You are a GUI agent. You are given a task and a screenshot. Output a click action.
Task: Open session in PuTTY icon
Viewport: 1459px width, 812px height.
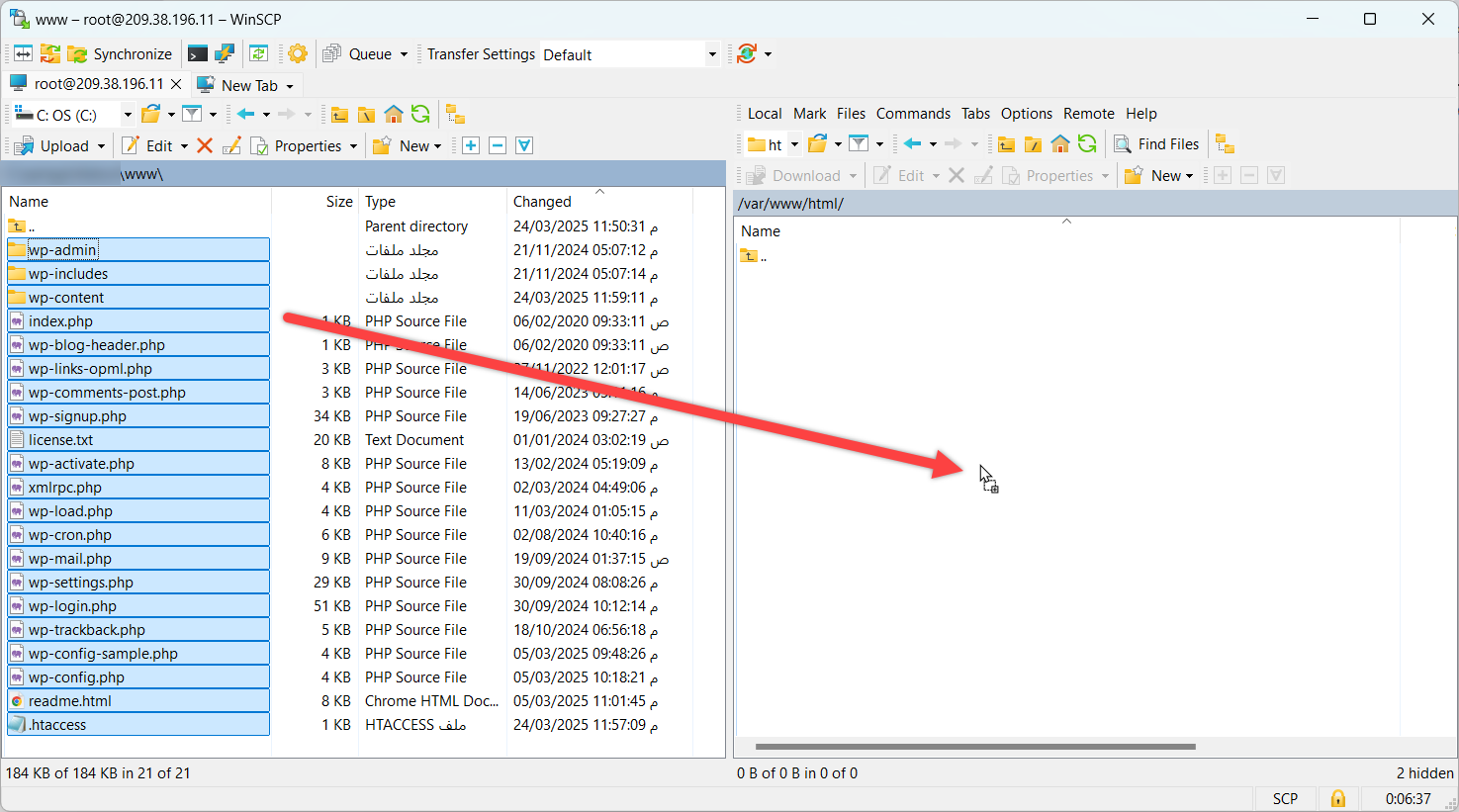point(225,54)
